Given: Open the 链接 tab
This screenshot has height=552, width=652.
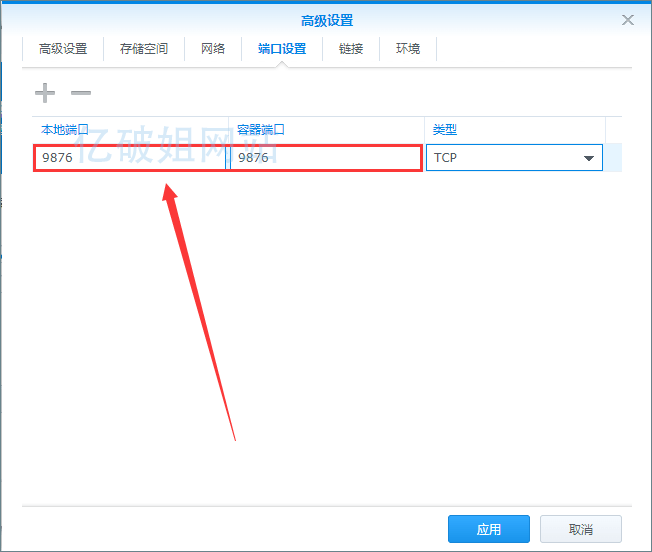Looking at the screenshot, I should coord(351,49).
